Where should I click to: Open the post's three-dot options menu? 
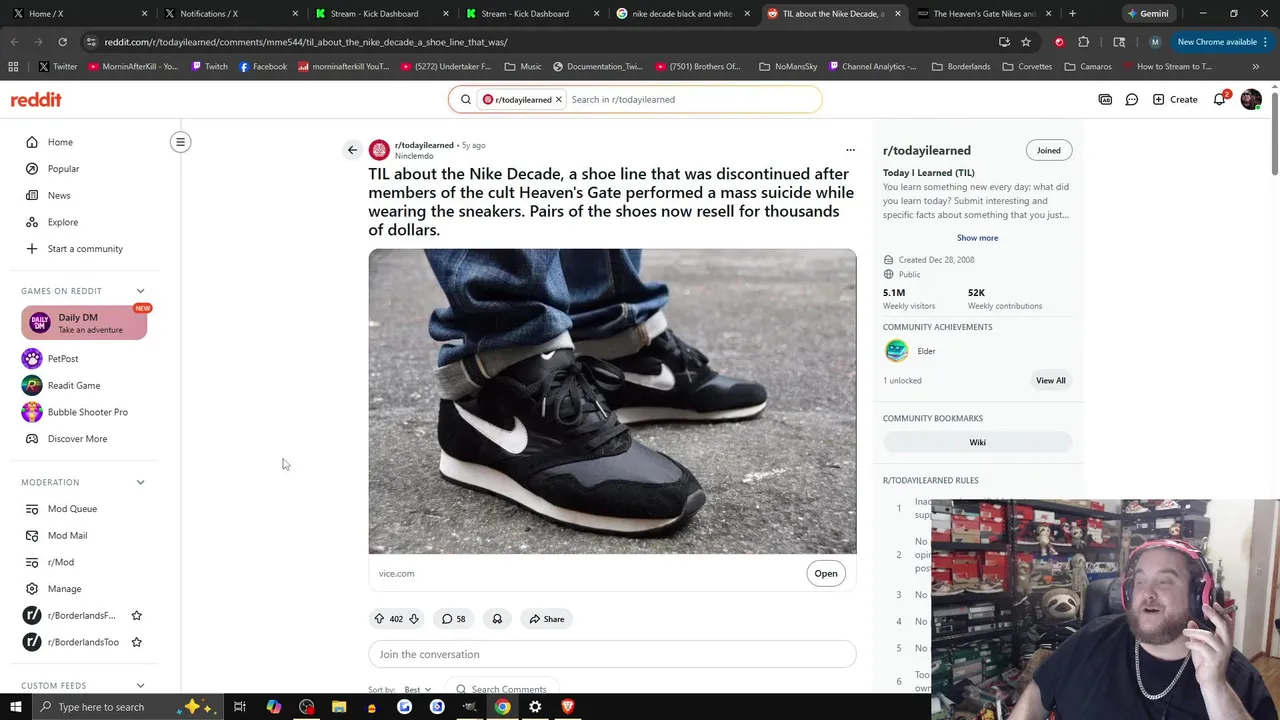pyautogui.click(x=850, y=150)
